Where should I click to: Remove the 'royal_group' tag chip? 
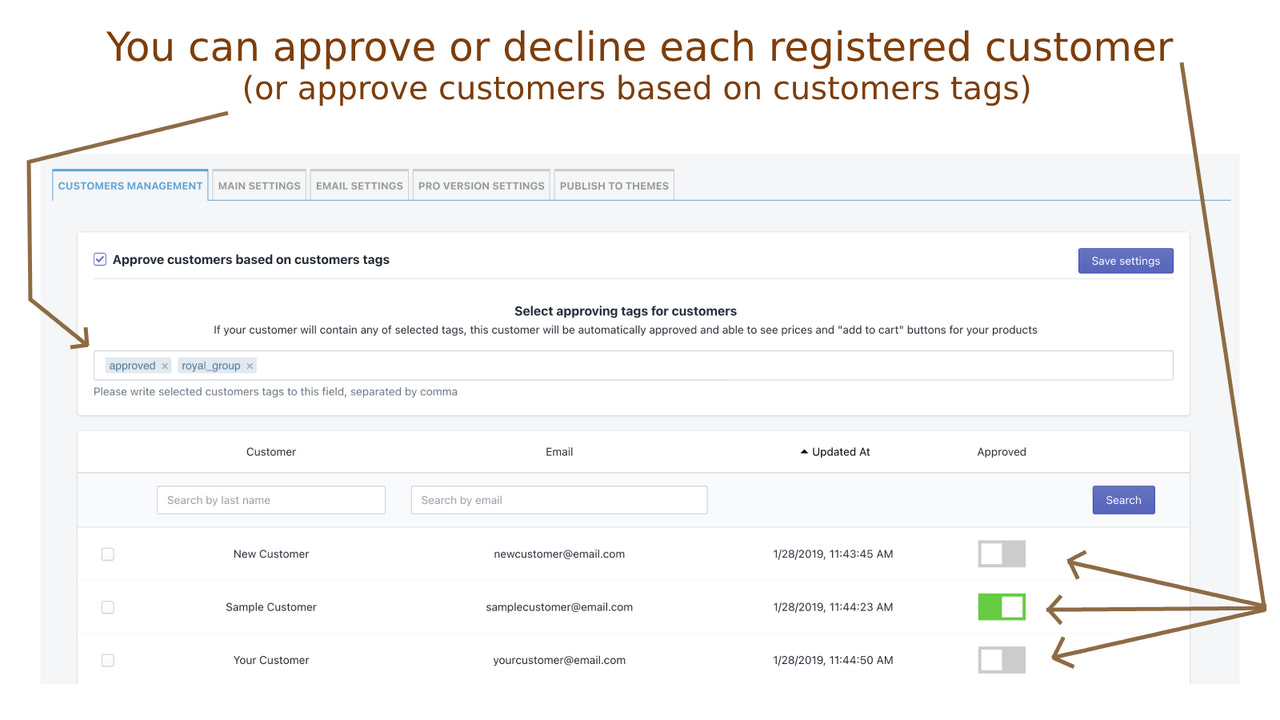click(249, 365)
